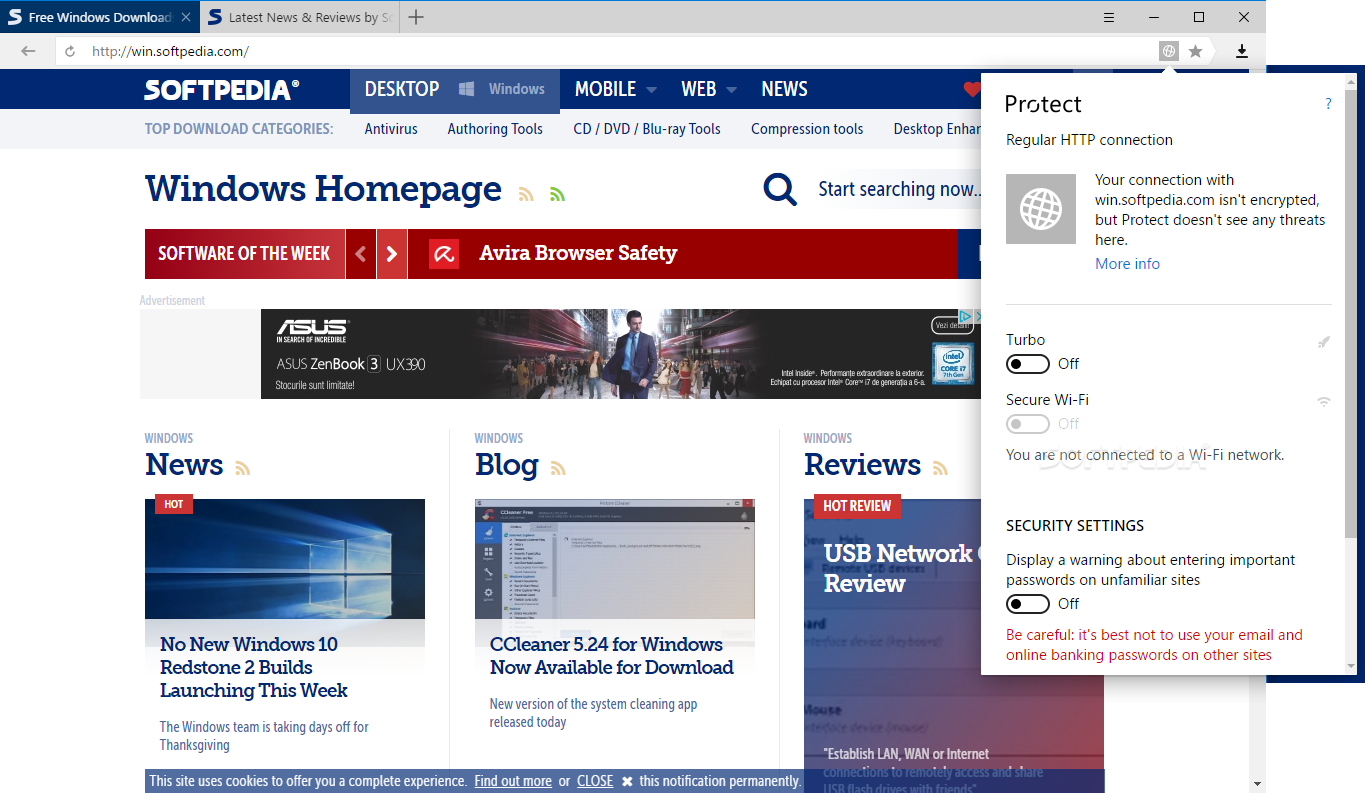Viewport: 1365px width, 793px height.
Task: Select the Antivirus category
Action: pos(391,129)
